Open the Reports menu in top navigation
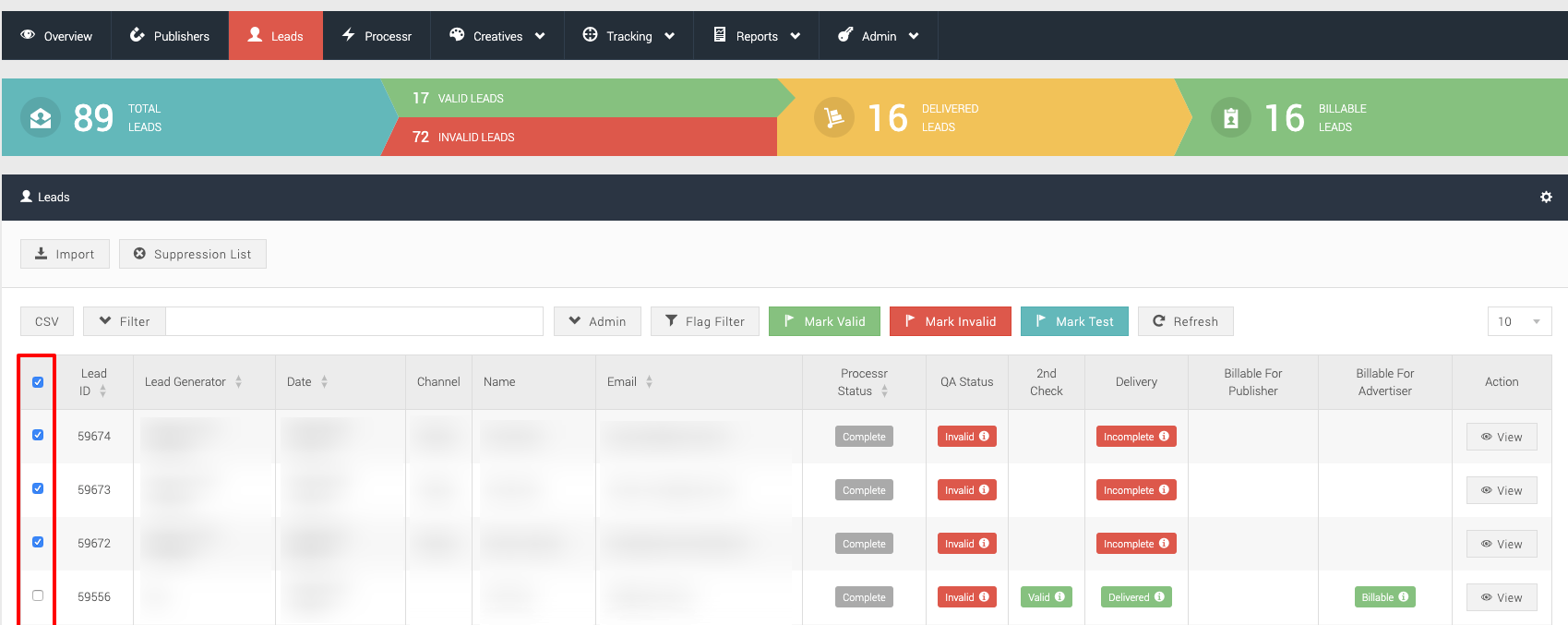The width and height of the screenshot is (1568, 625). click(x=756, y=36)
